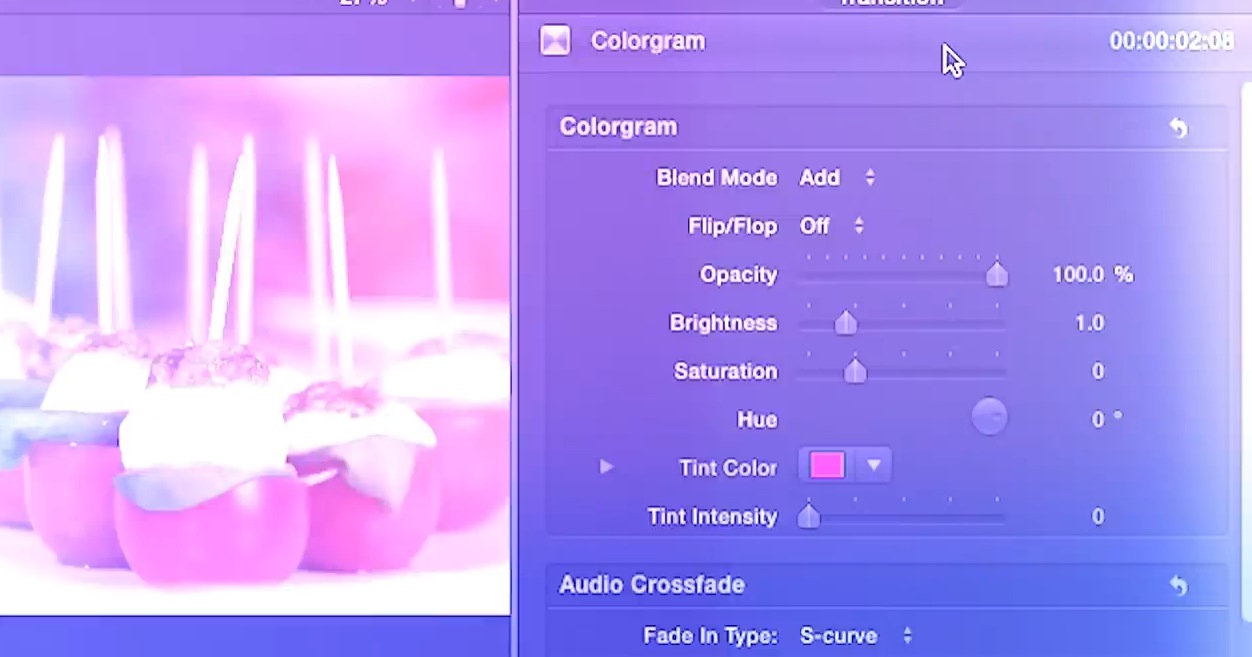Select the Transition tab at the top
The width and height of the screenshot is (1252, 657).
pos(891,3)
